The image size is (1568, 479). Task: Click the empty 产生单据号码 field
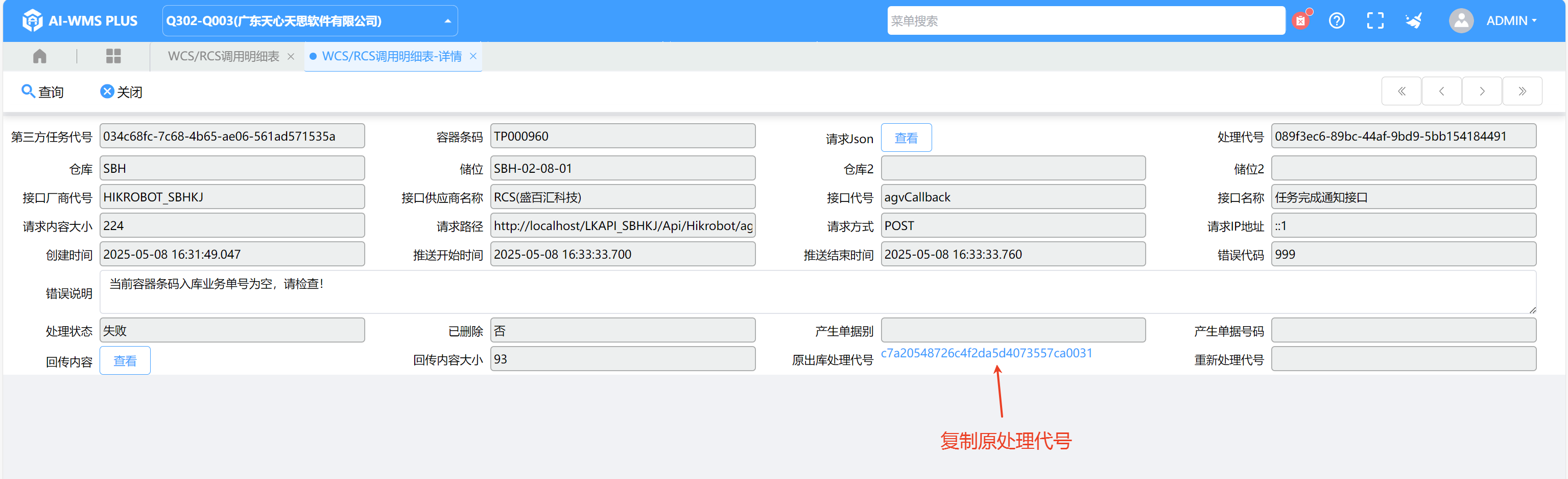[1404, 330]
